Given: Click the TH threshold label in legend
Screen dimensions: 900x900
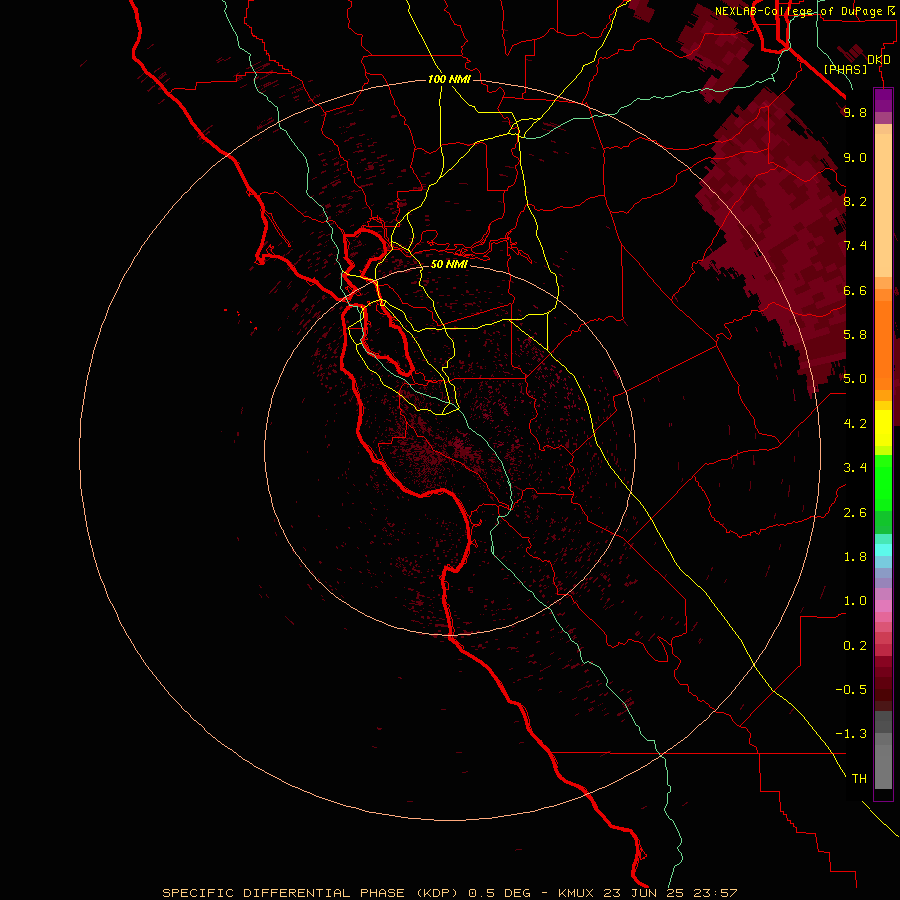Looking at the screenshot, I should (x=859, y=779).
